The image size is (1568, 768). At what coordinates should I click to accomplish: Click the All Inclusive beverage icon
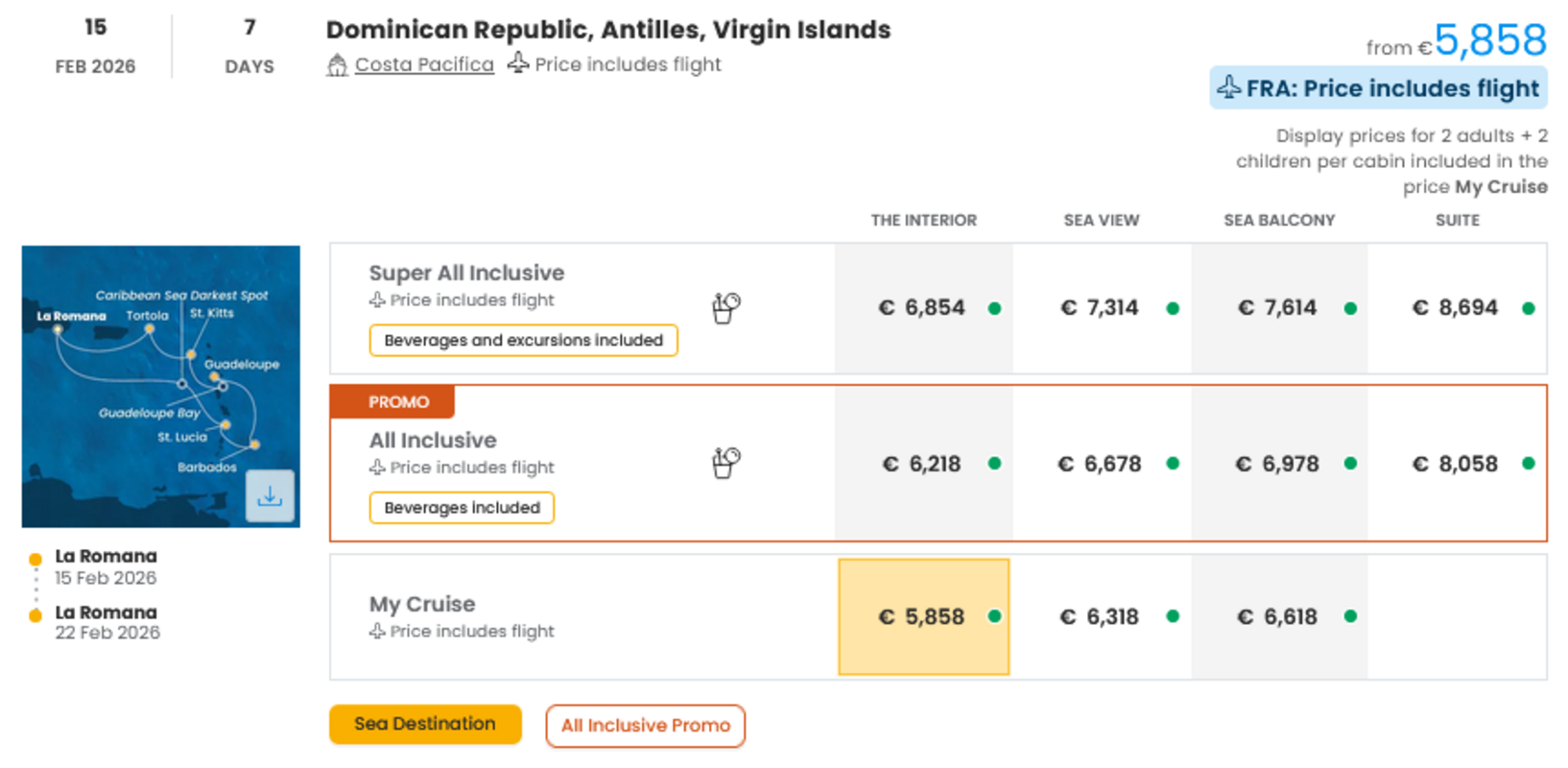[x=725, y=463]
